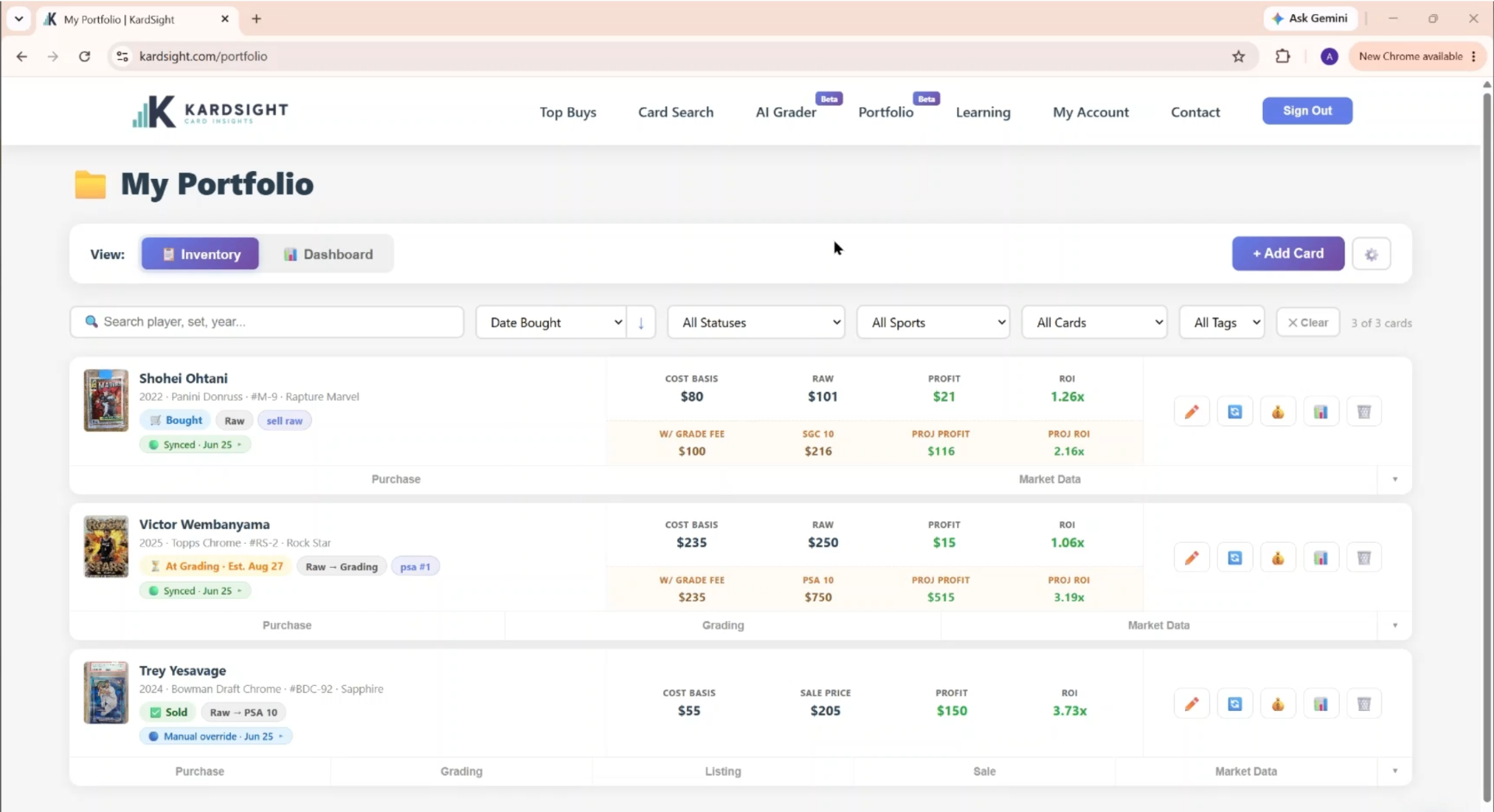Open the Chrome tab search dropdown arrow
The image size is (1494, 812).
point(19,19)
